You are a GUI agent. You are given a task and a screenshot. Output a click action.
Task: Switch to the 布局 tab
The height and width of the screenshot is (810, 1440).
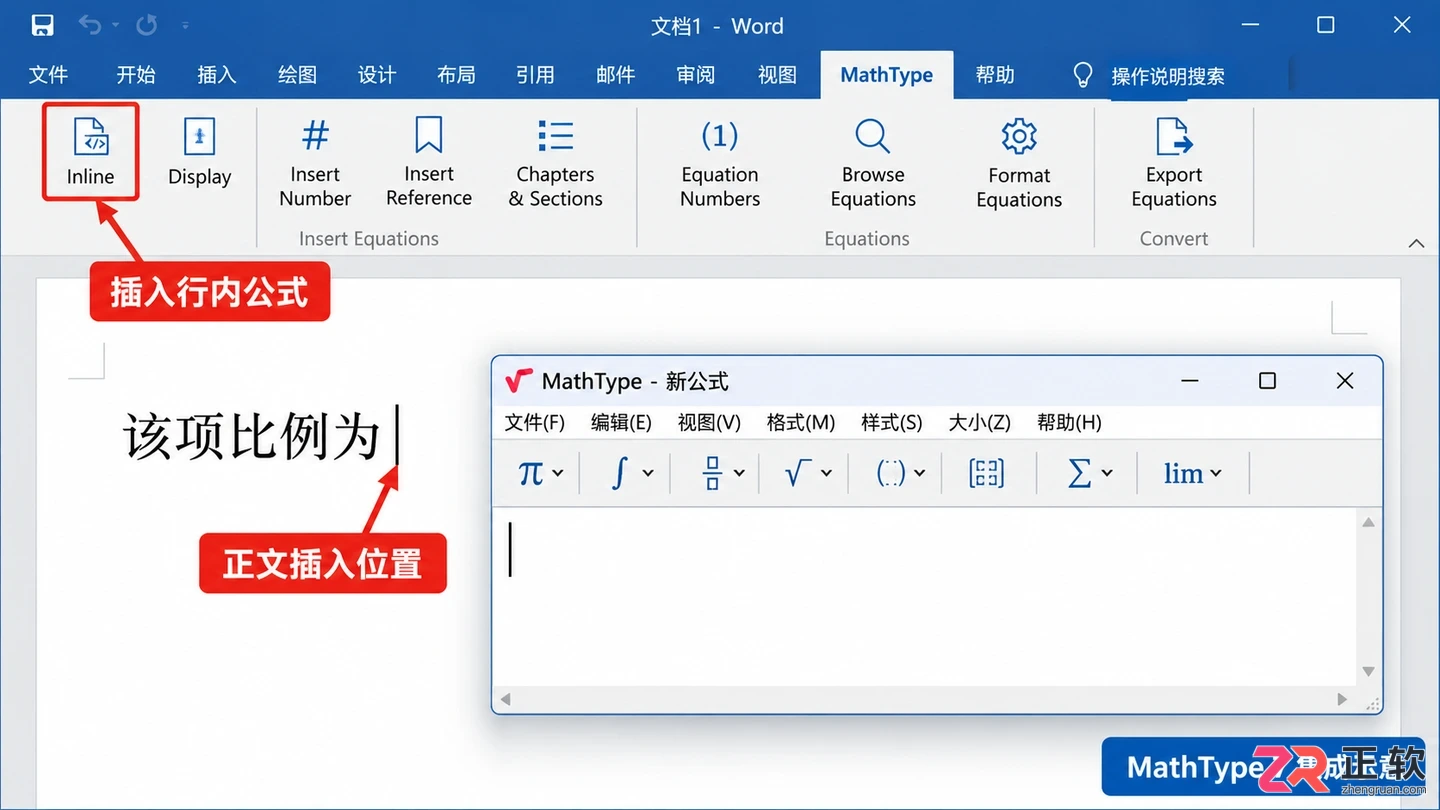[x=456, y=75]
